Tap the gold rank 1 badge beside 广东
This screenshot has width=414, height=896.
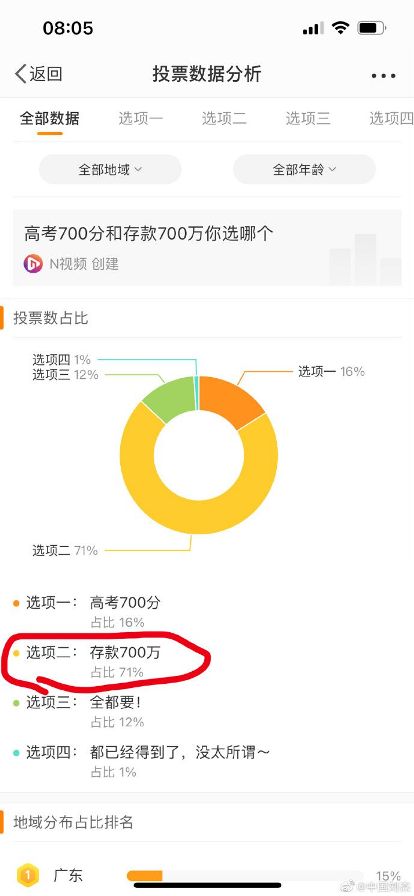pos(27,875)
